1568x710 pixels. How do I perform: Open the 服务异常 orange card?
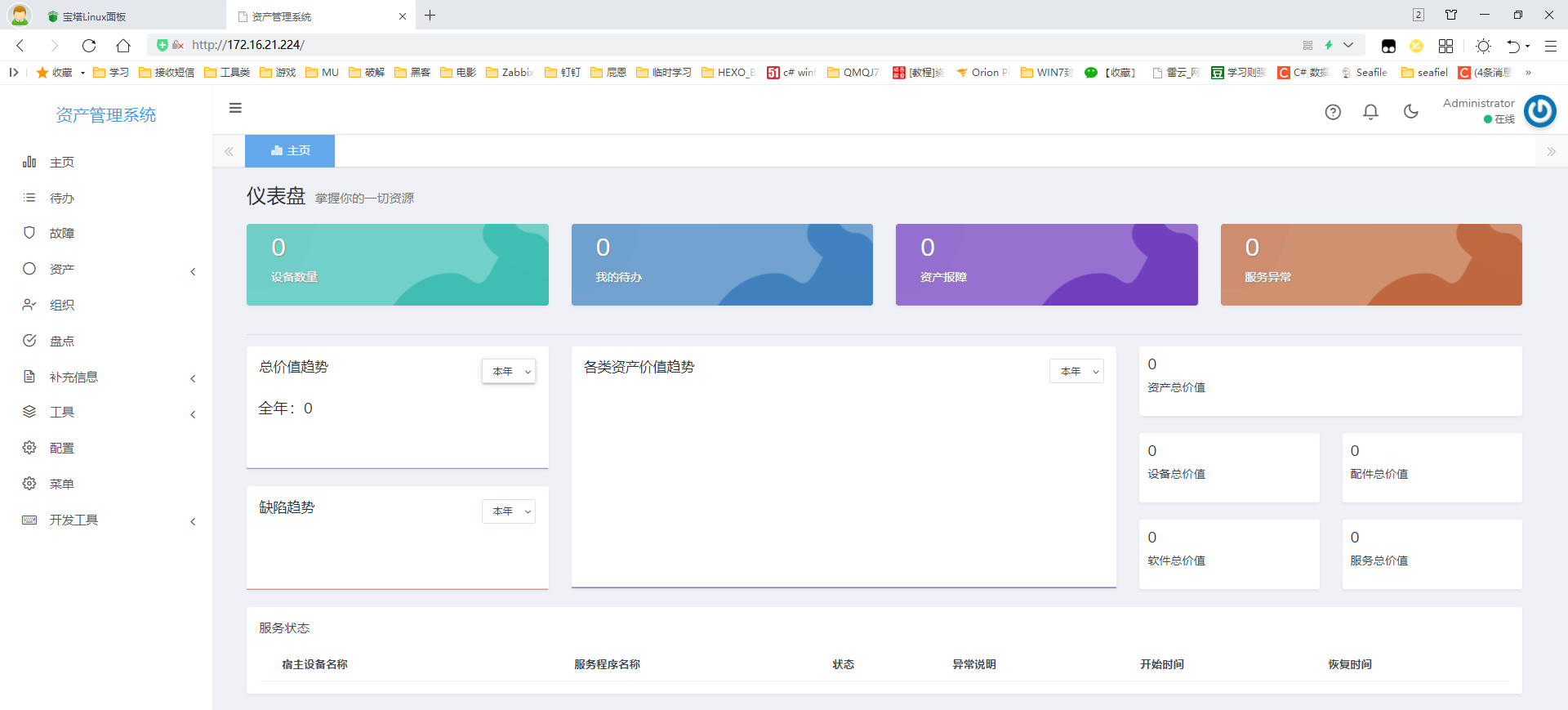pyautogui.click(x=1371, y=265)
